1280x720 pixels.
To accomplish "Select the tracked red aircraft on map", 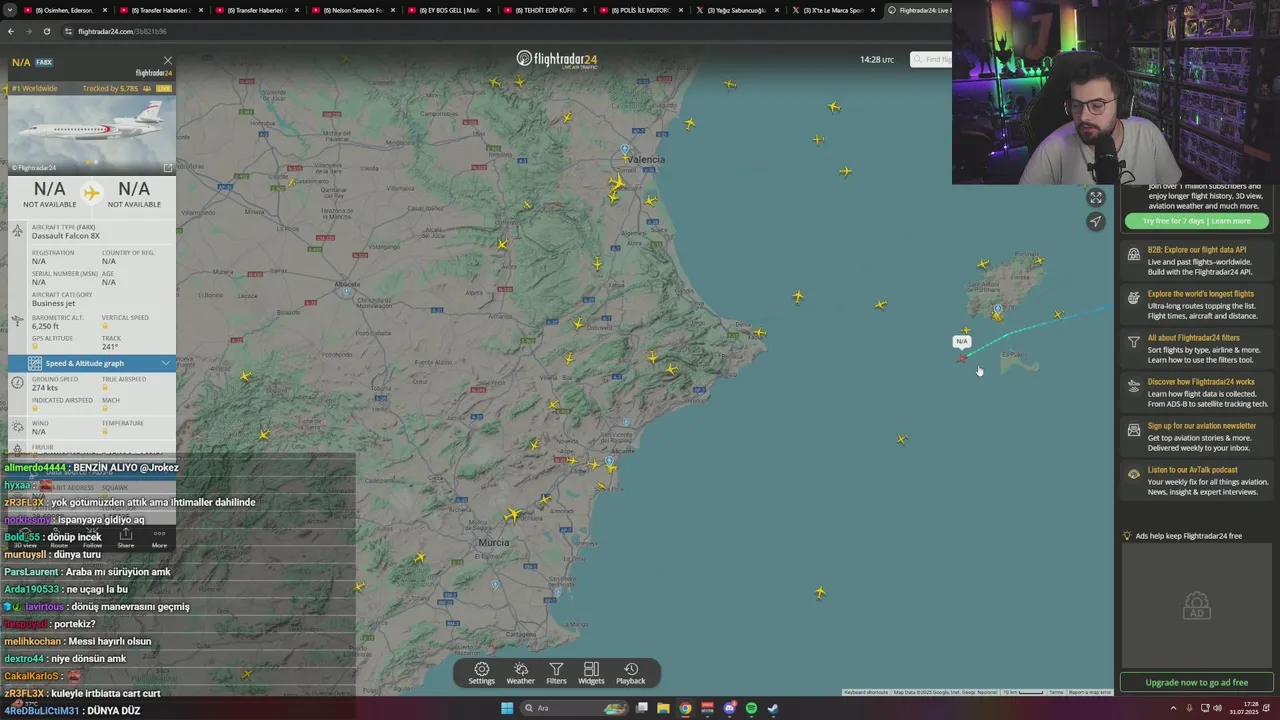I will [962, 358].
